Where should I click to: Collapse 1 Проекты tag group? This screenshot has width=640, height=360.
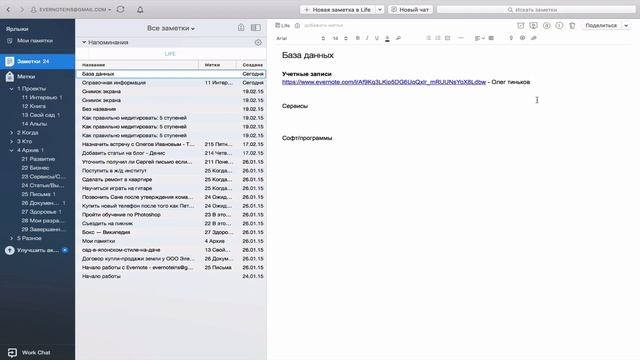tap(11, 89)
